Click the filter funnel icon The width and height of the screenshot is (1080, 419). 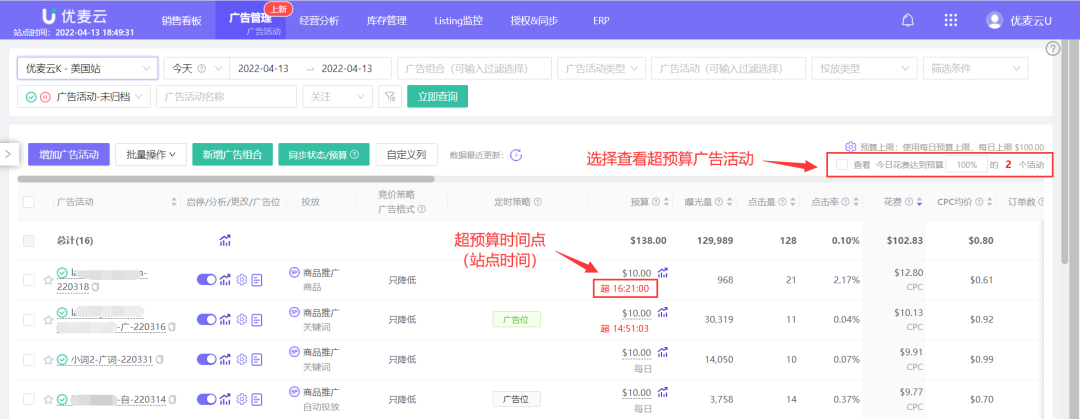390,96
